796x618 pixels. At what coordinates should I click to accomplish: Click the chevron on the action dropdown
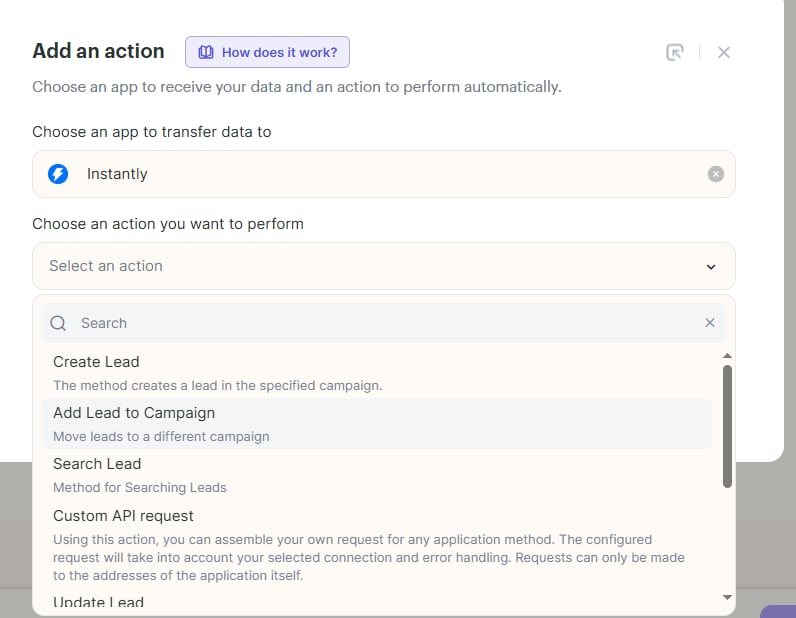coord(711,267)
